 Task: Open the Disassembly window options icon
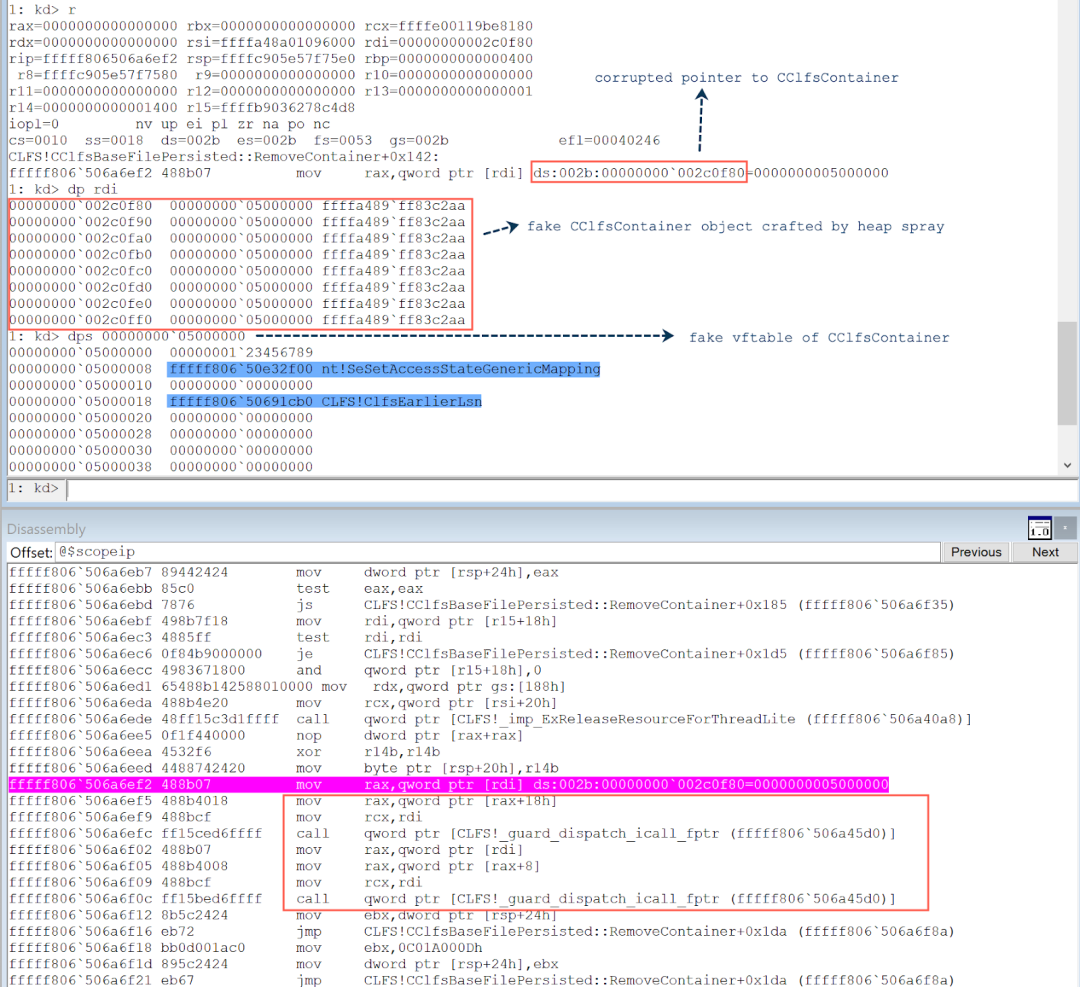tap(1042, 527)
